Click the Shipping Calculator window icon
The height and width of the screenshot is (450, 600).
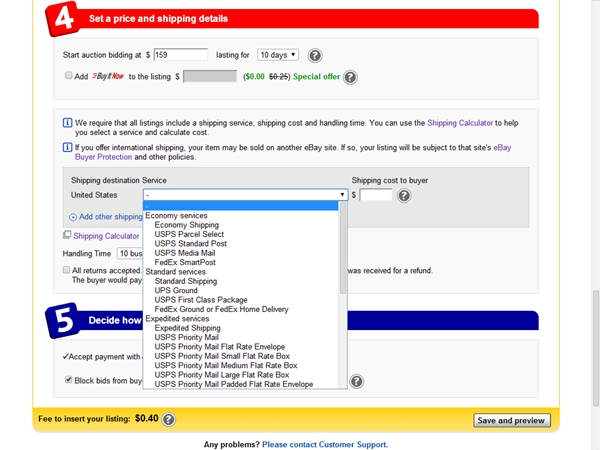[x=67, y=235]
